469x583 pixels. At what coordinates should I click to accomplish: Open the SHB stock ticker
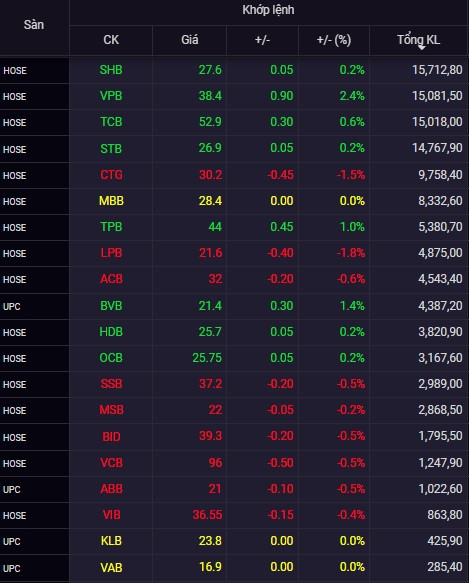tap(111, 70)
